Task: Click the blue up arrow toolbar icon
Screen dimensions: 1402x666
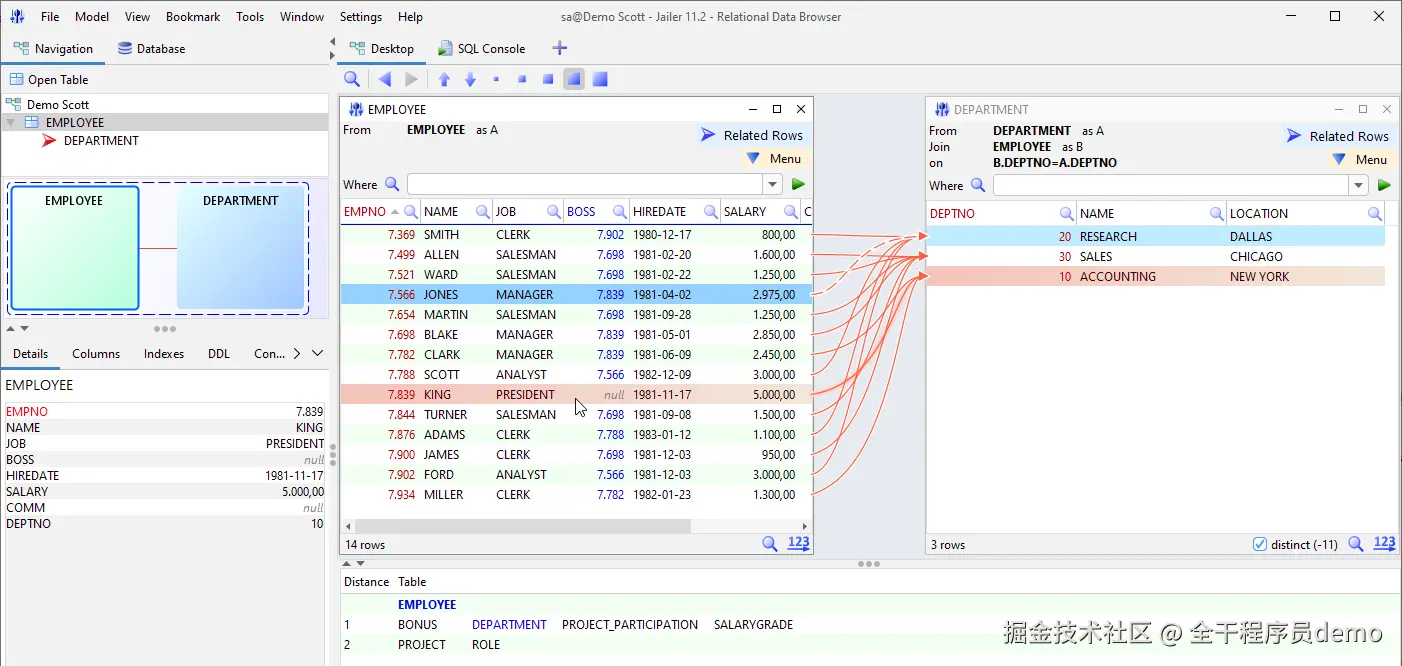Action: click(x=445, y=79)
